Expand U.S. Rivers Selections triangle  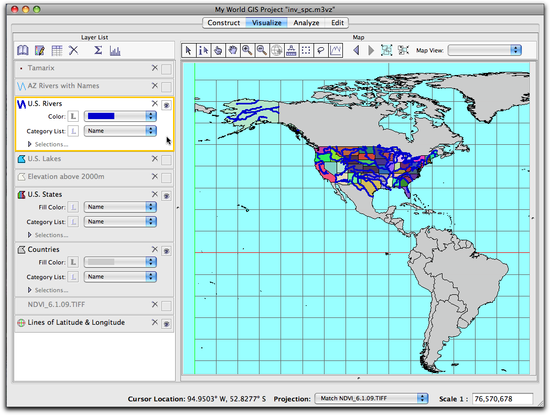[x=29, y=144]
